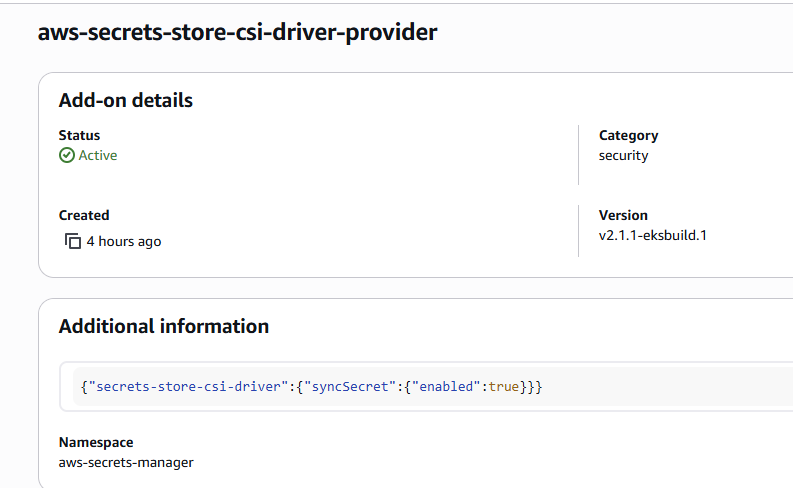Click the aws-secrets-store-csi-driver-provider page title
This screenshot has height=488, width=793.
click(237, 32)
